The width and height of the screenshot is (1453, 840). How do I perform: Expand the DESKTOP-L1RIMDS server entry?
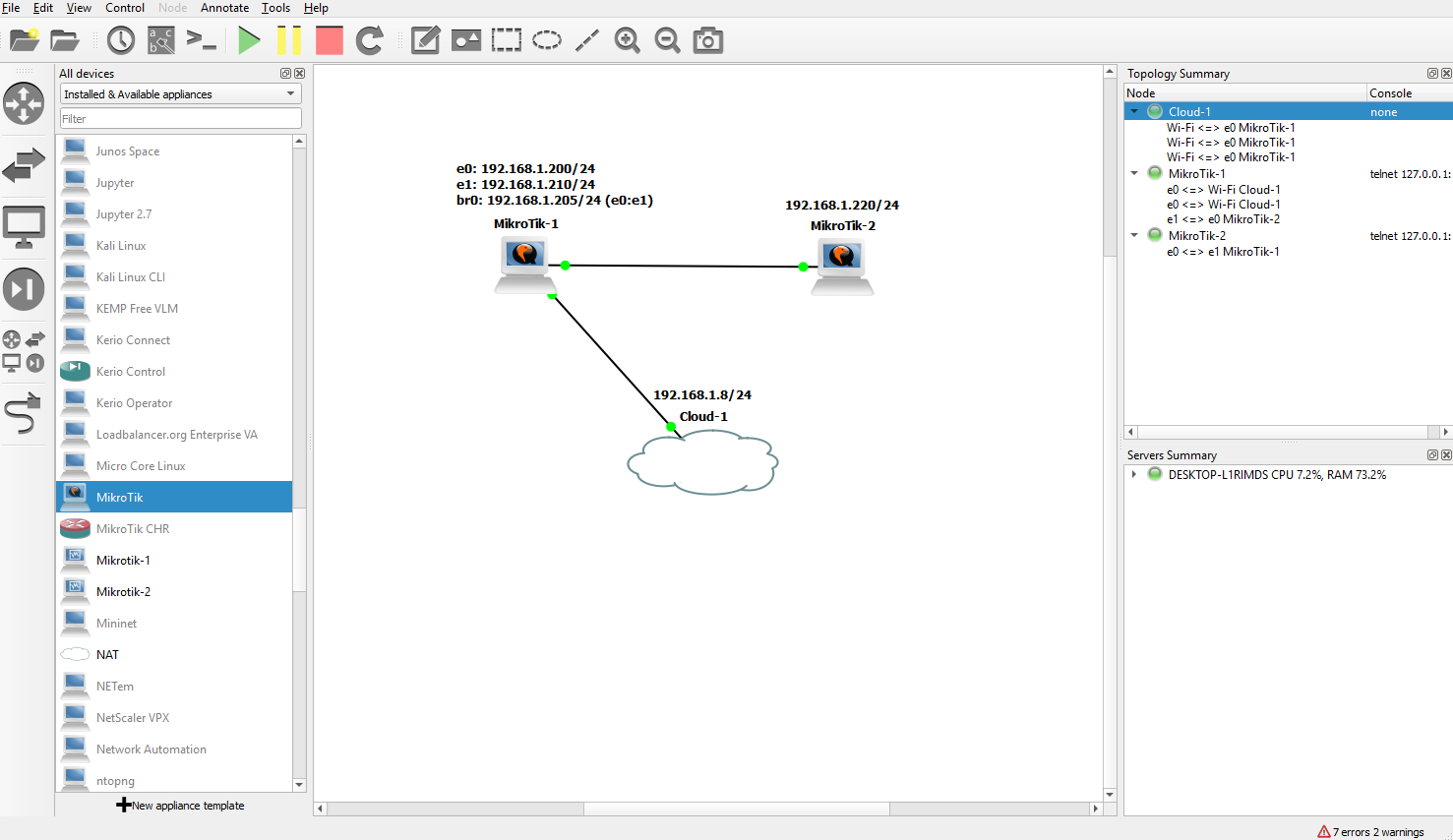tap(1133, 474)
